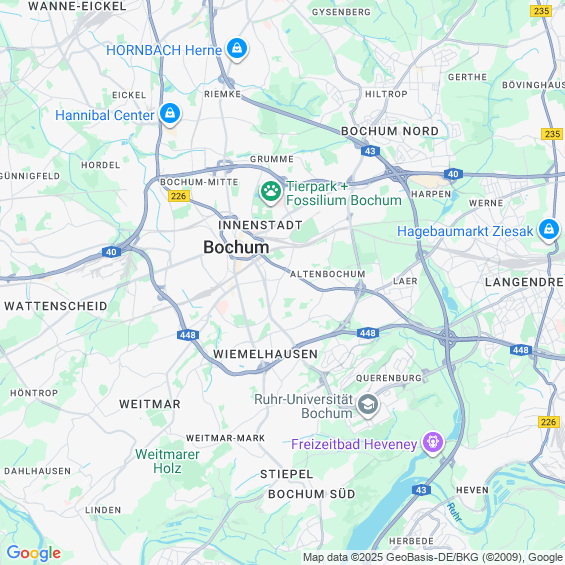This screenshot has width=565, height=565.
Task: Click the blue 43 shield near Bochum Nord
Action: tap(370, 151)
